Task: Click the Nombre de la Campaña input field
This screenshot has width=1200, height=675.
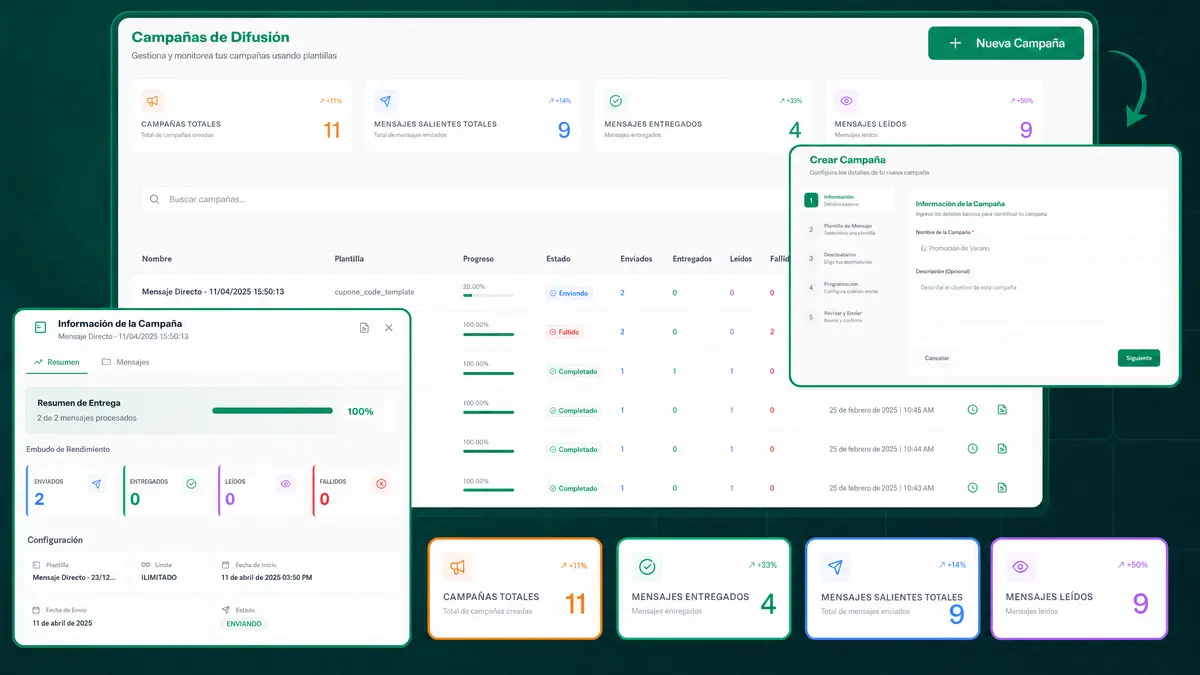Action: click(x=1038, y=247)
